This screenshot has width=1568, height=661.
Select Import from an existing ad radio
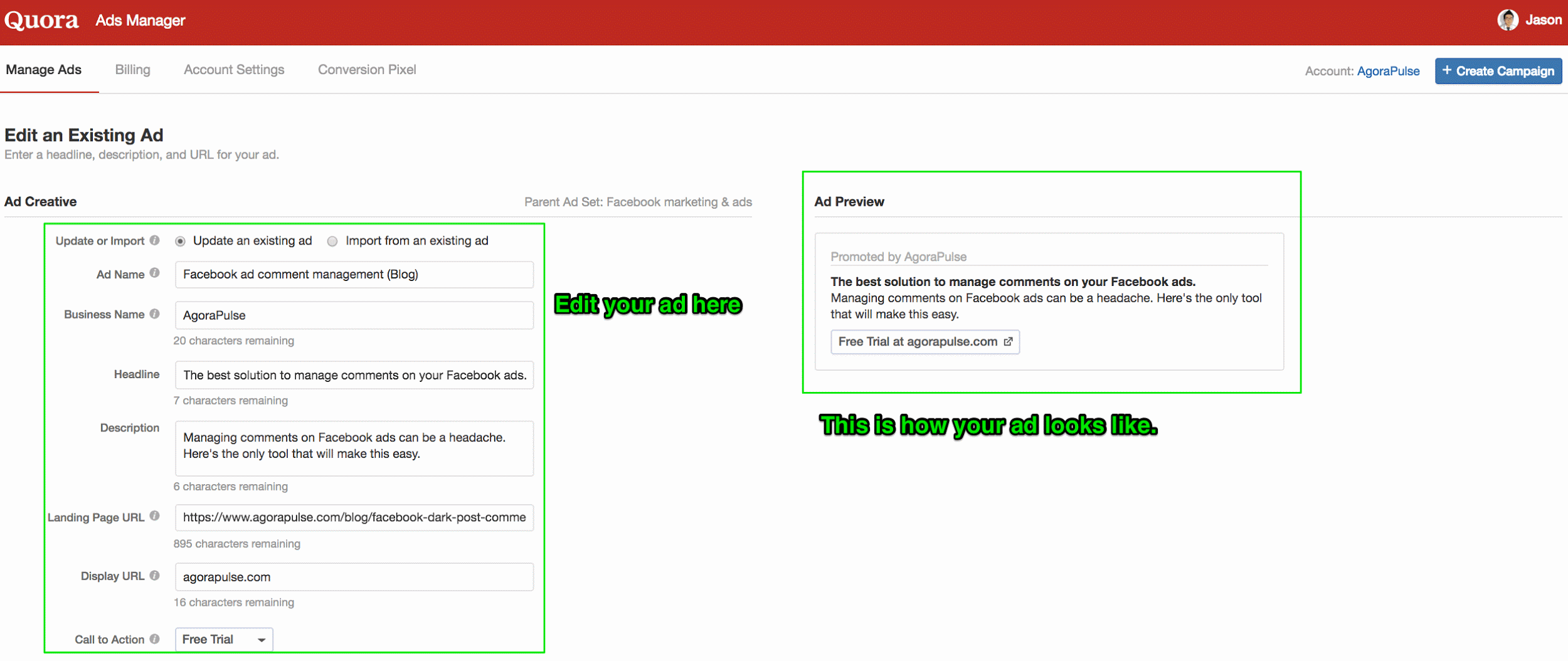332,241
